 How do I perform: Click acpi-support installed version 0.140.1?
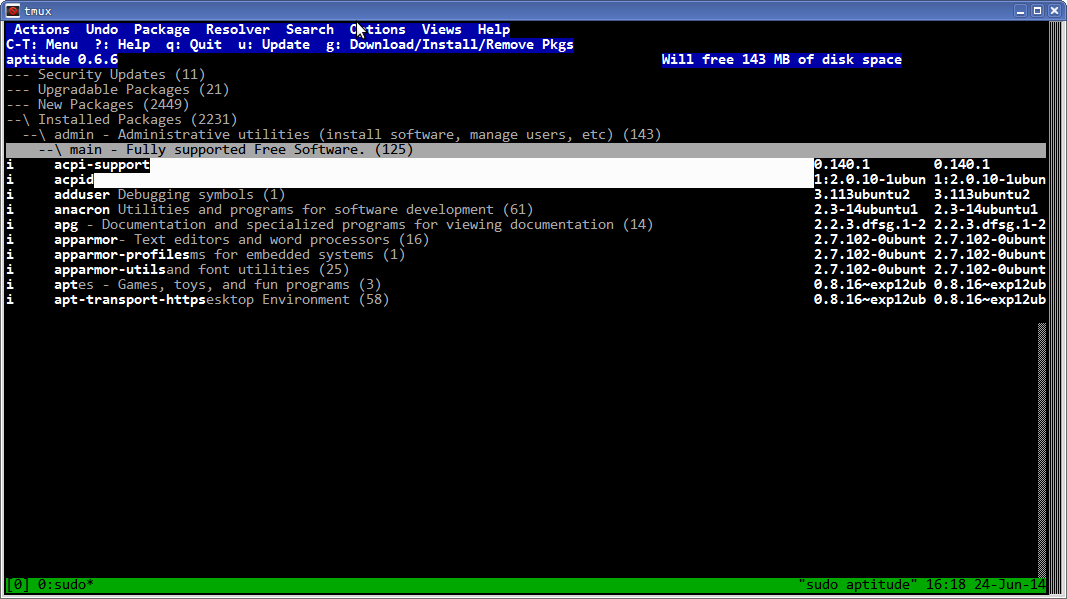point(842,164)
